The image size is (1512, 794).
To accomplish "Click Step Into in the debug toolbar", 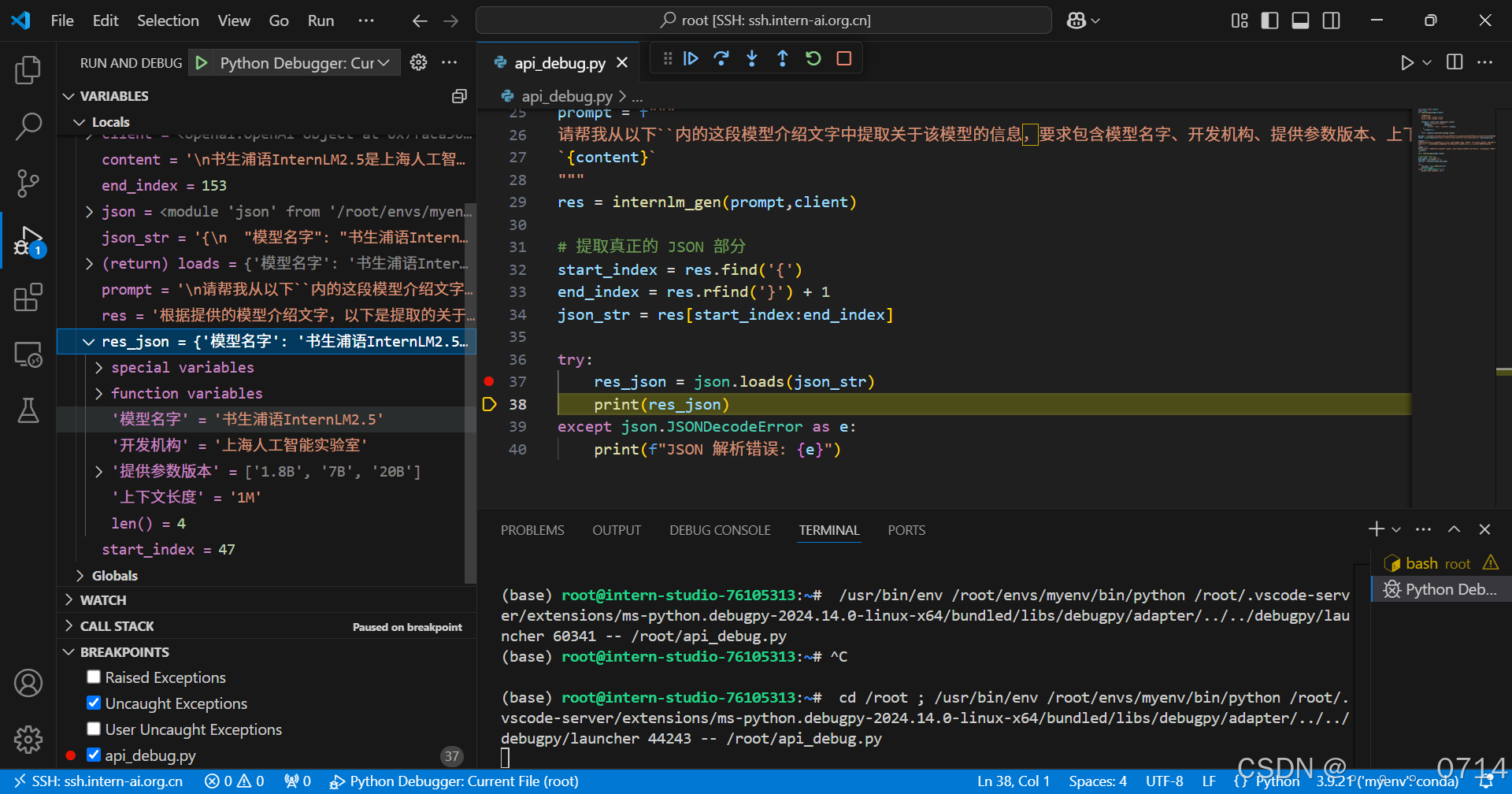I will 752,58.
